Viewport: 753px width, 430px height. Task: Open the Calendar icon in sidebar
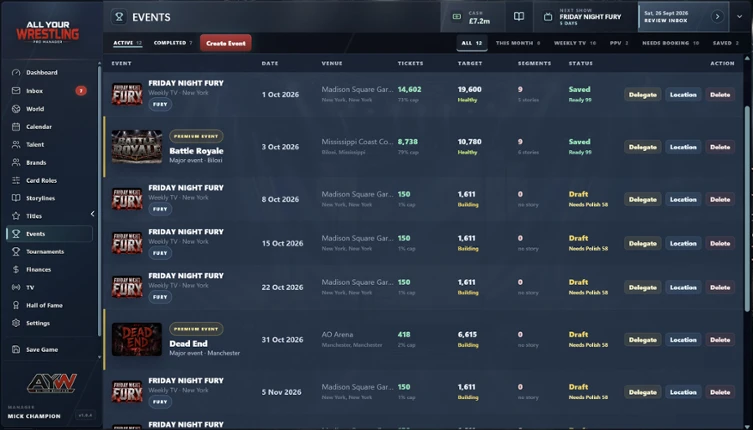(16, 127)
